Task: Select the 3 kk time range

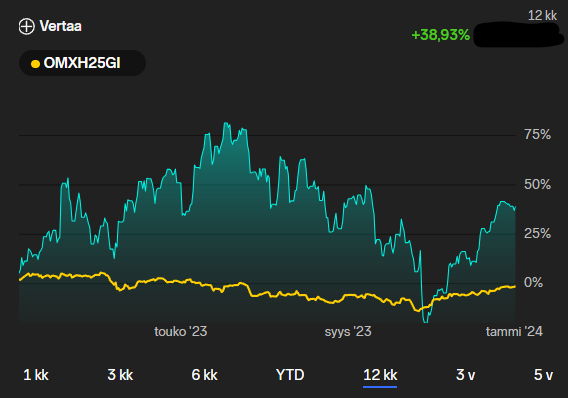Action: (120, 375)
